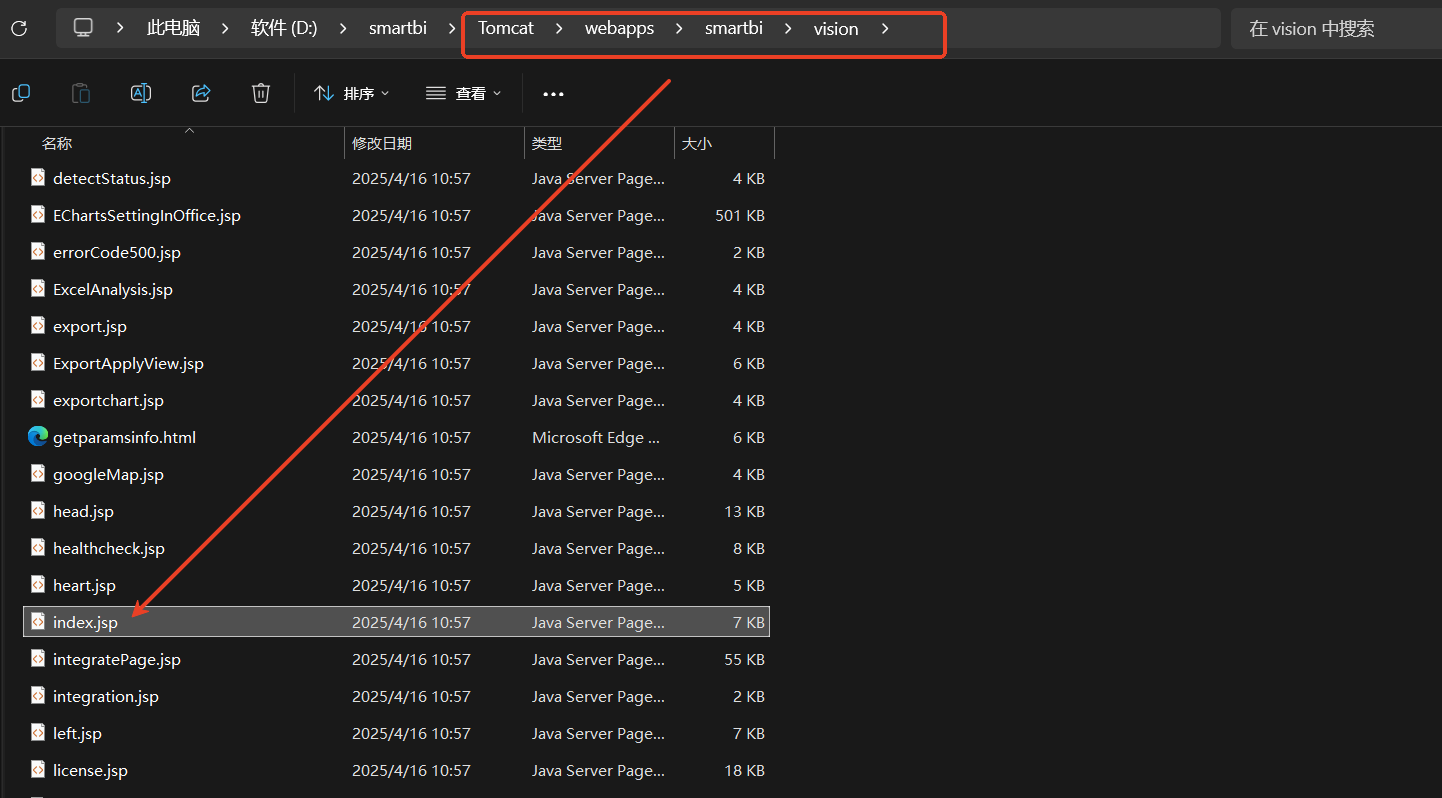This screenshot has height=798, width=1442.
Task: Open the 排序 sort dropdown
Action: [352, 93]
